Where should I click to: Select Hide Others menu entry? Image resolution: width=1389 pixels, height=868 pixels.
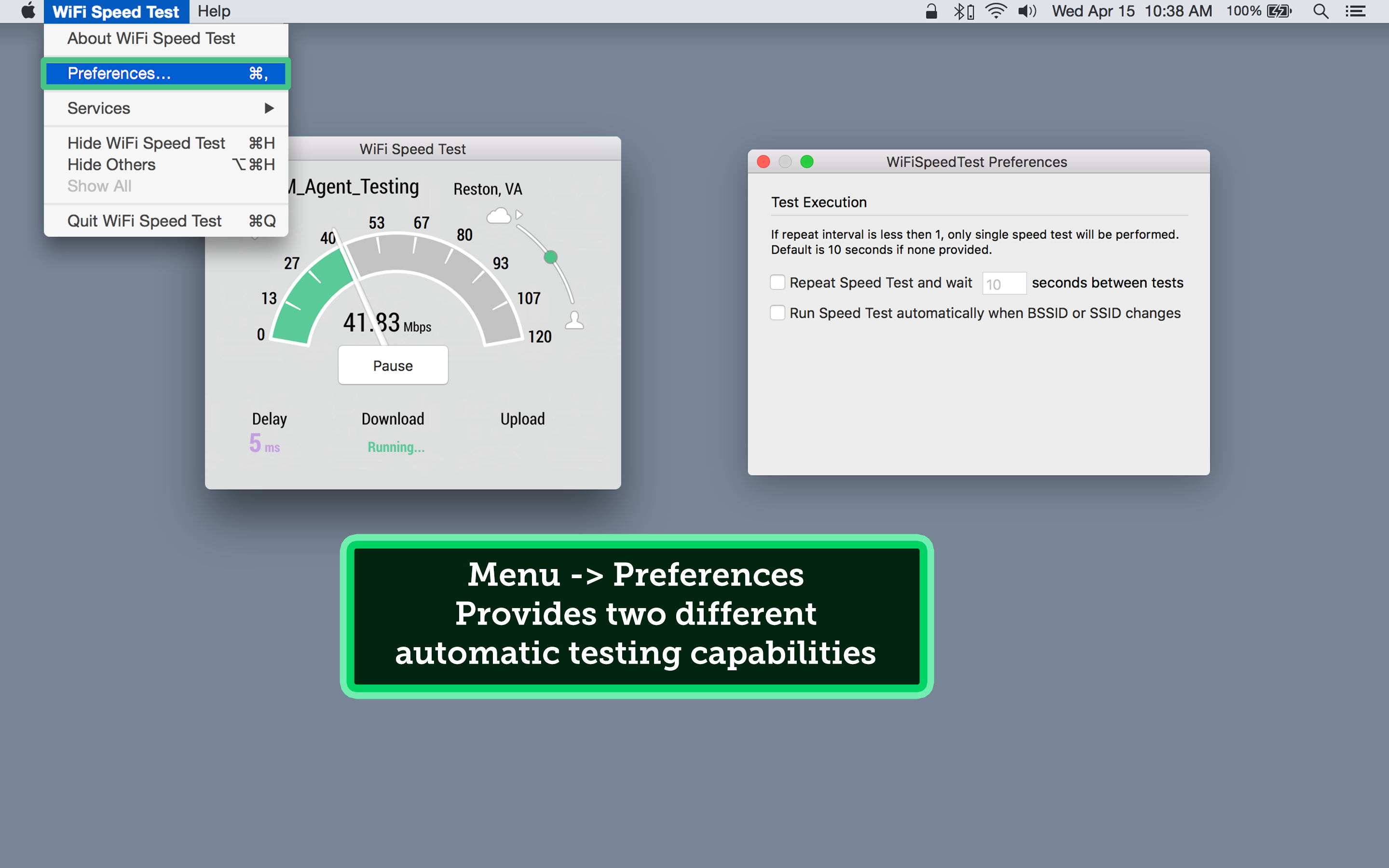pyautogui.click(x=166, y=165)
